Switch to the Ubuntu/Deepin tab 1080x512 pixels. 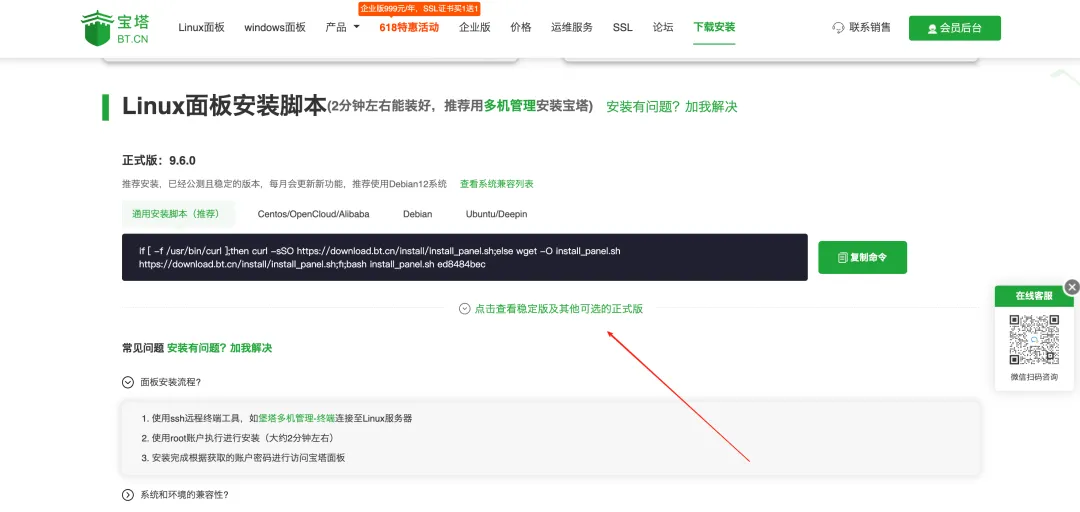[x=497, y=214]
